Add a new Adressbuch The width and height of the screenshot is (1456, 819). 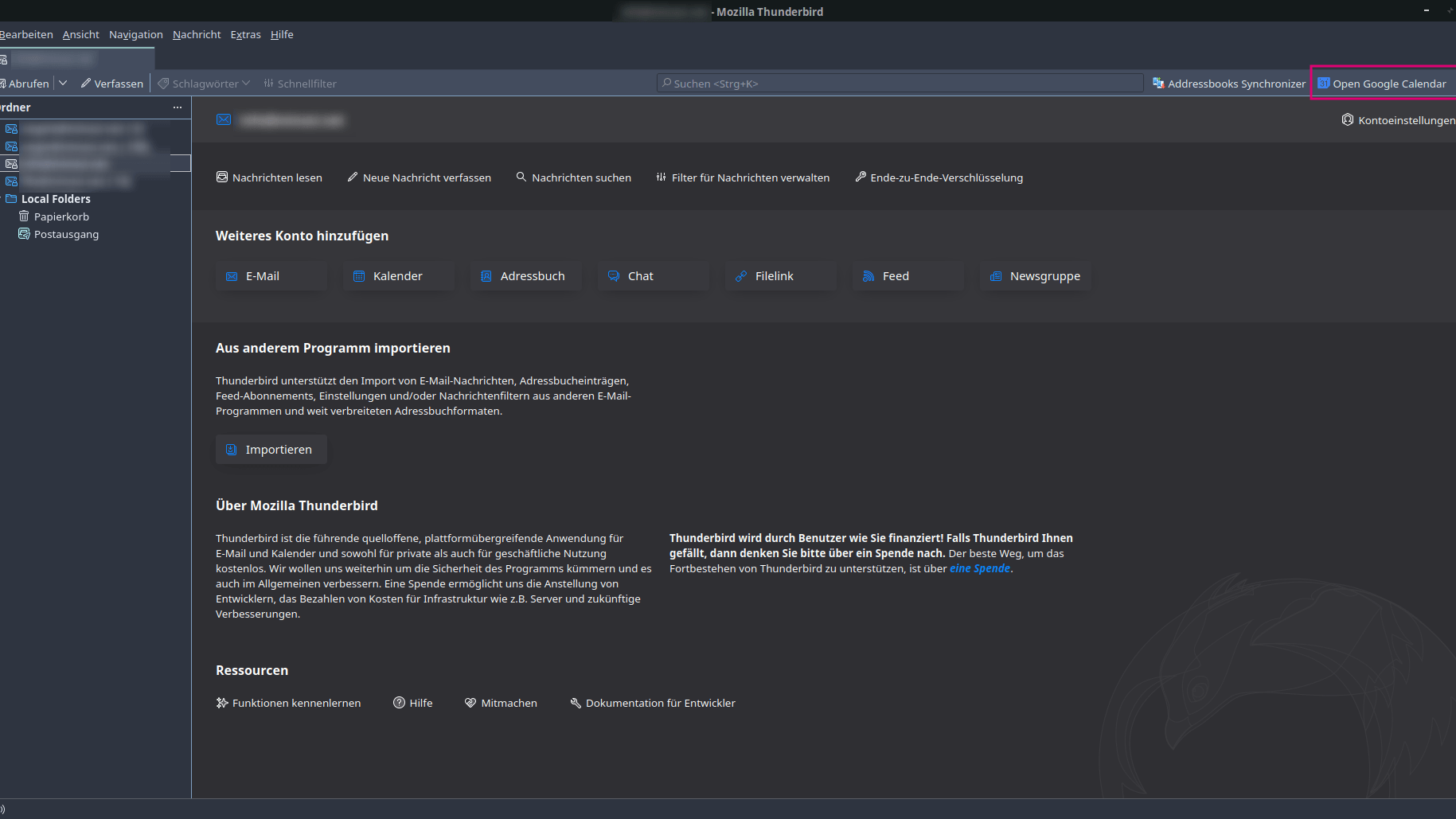[x=526, y=276]
